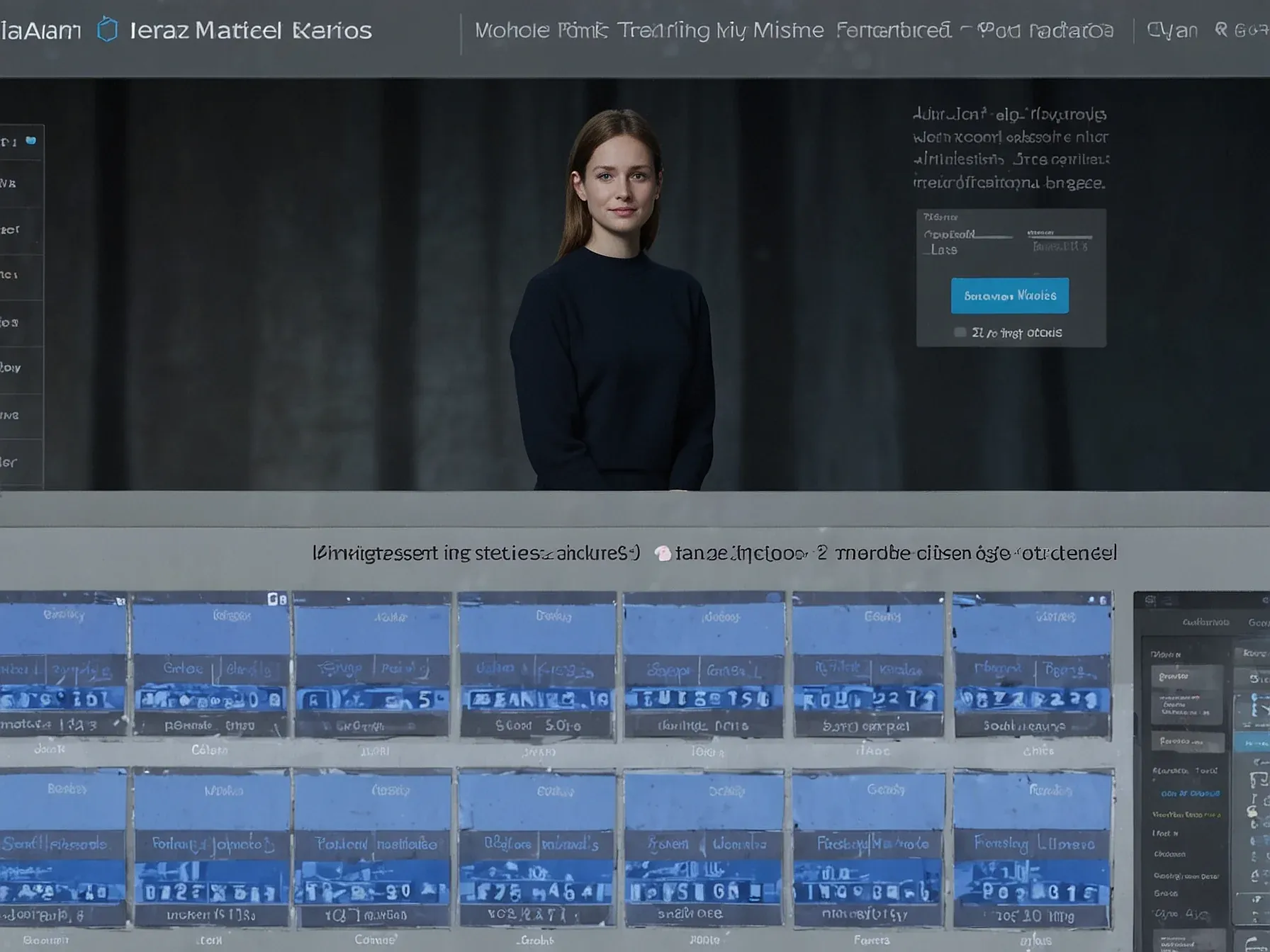Viewport: 1270px width, 952px height.
Task: Open the Lass dropdown in the dialog
Action: [943, 251]
